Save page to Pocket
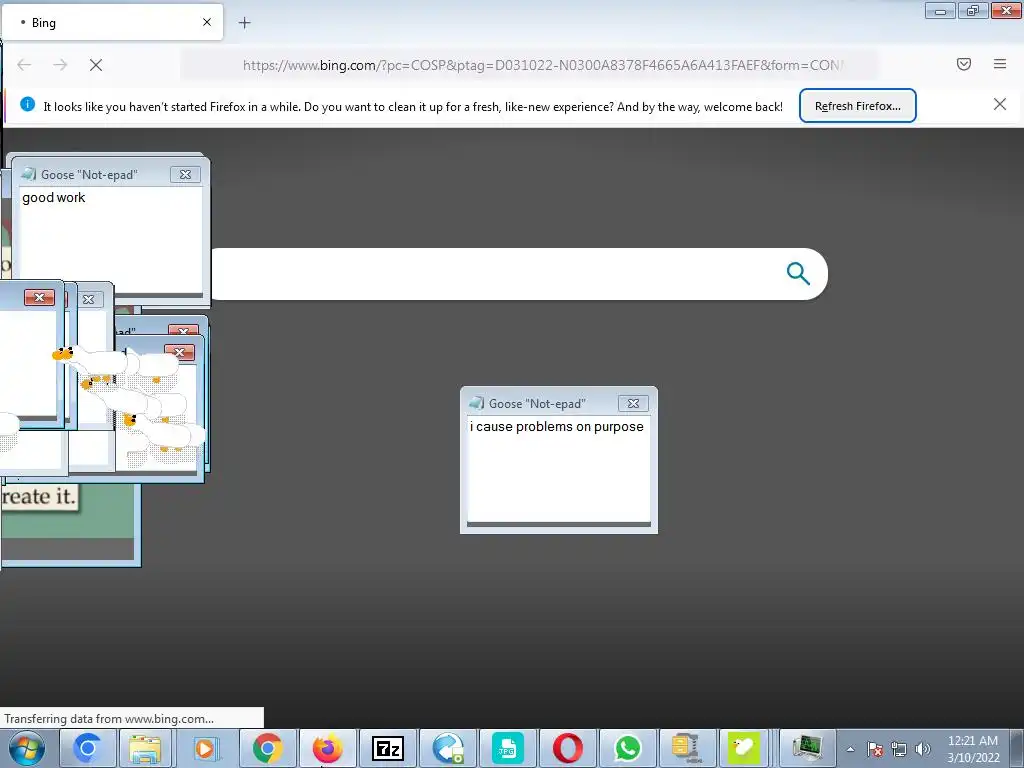 click(x=964, y=64)
